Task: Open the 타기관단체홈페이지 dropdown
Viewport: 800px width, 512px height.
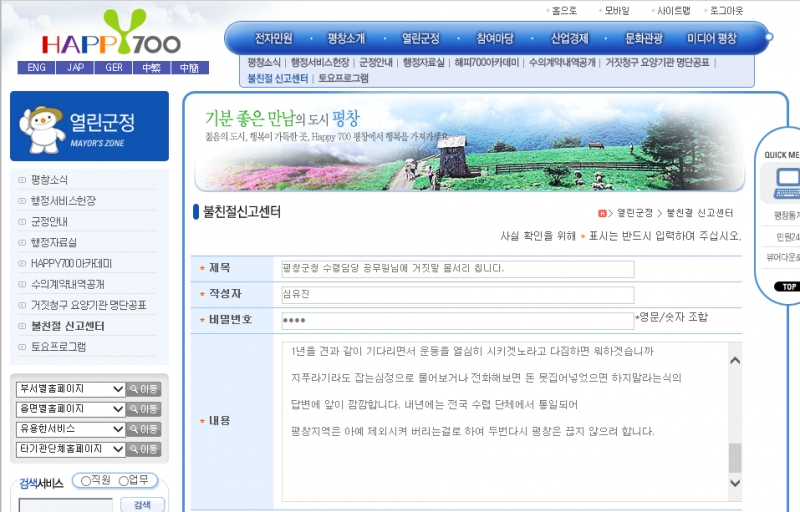Action: tap(70, 449)
